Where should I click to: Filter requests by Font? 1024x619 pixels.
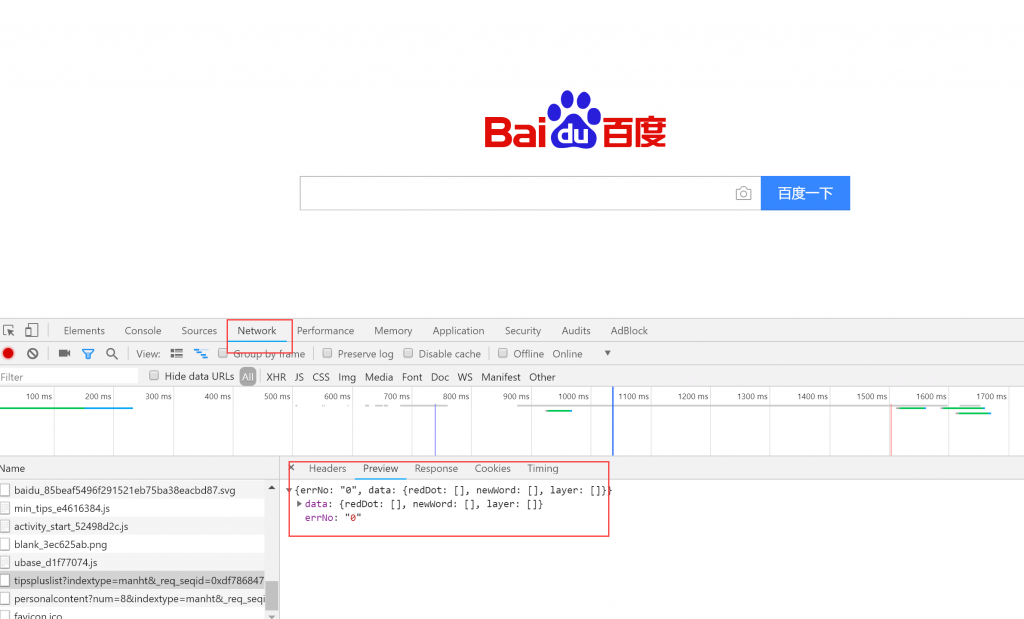[412, 377]
